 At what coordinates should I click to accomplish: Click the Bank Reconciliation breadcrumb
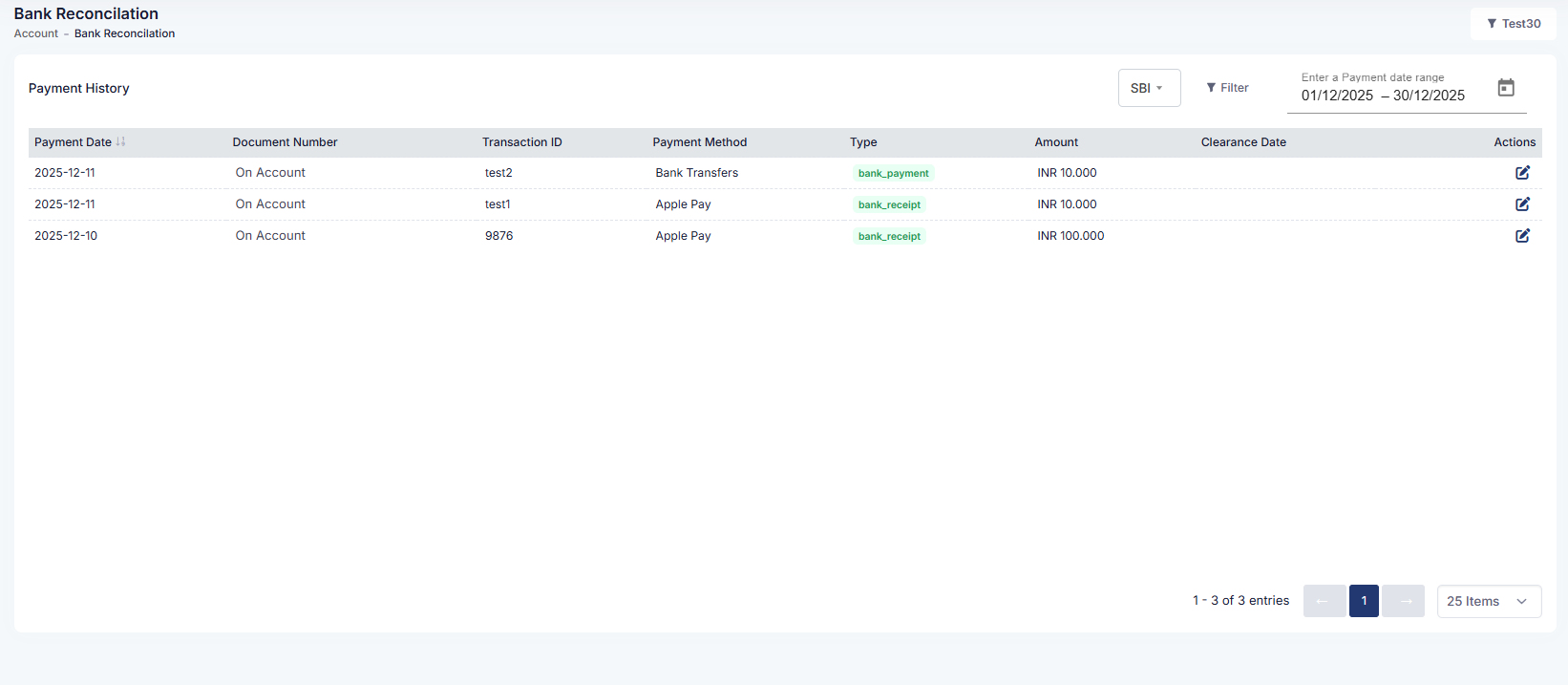pos(124,33)
